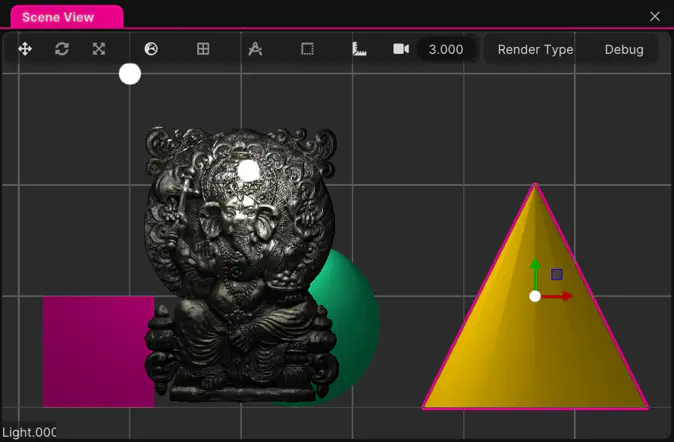Select the magenta cube object

(x=95, y=350)
